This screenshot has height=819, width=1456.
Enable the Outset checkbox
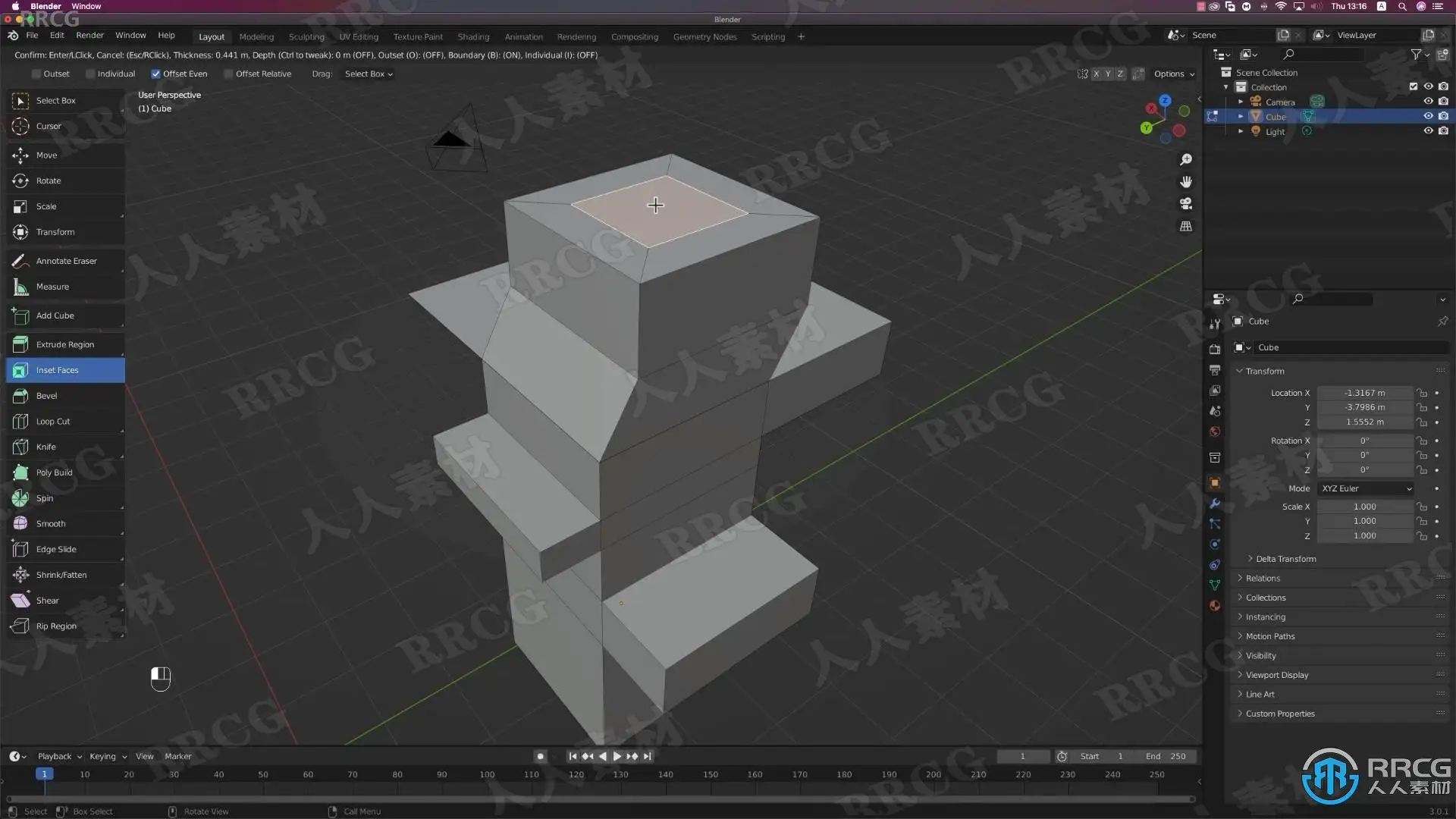tap(36, 74)
